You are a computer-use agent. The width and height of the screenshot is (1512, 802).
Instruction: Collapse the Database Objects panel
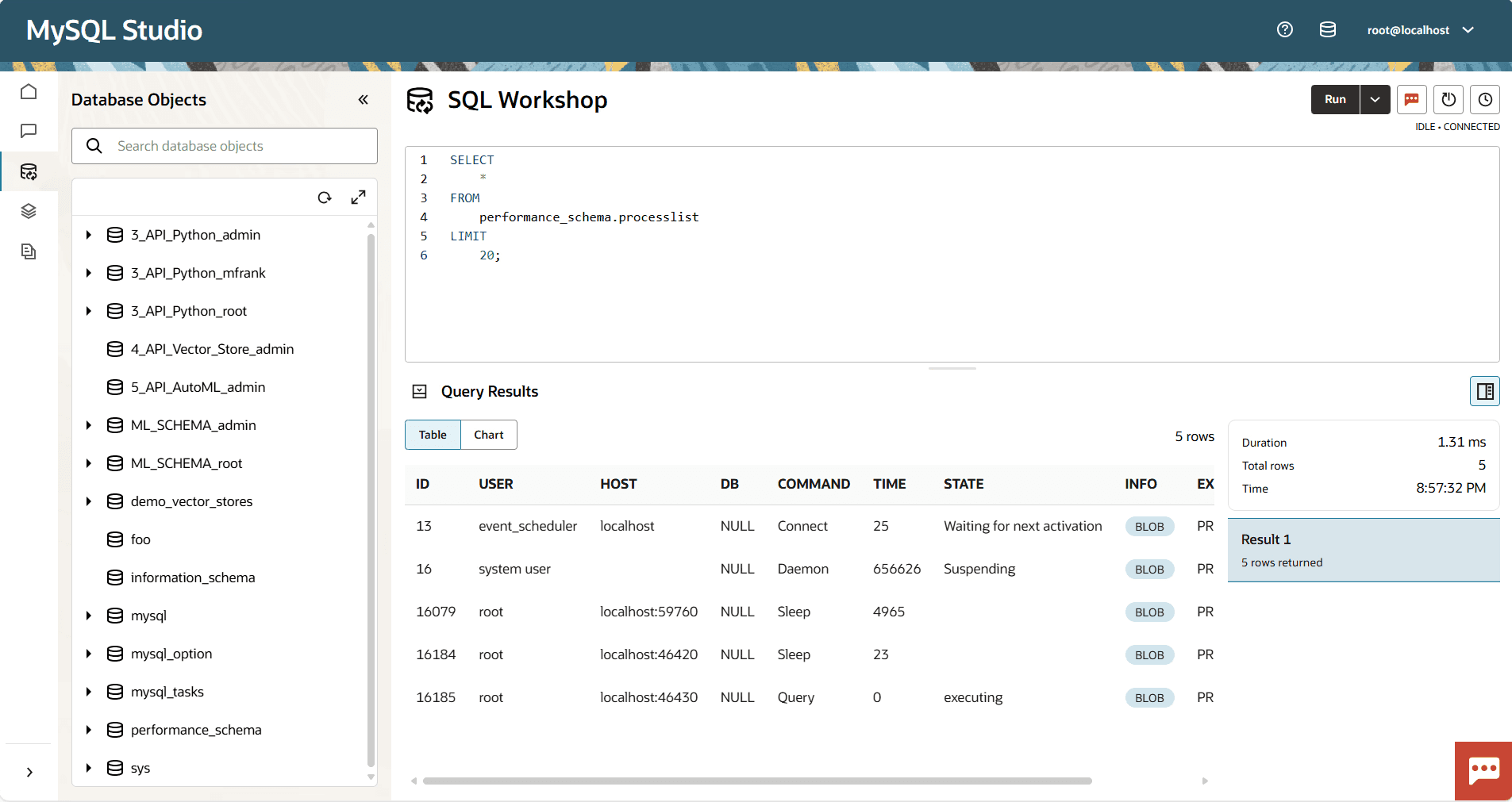click(x=364, y=99)
